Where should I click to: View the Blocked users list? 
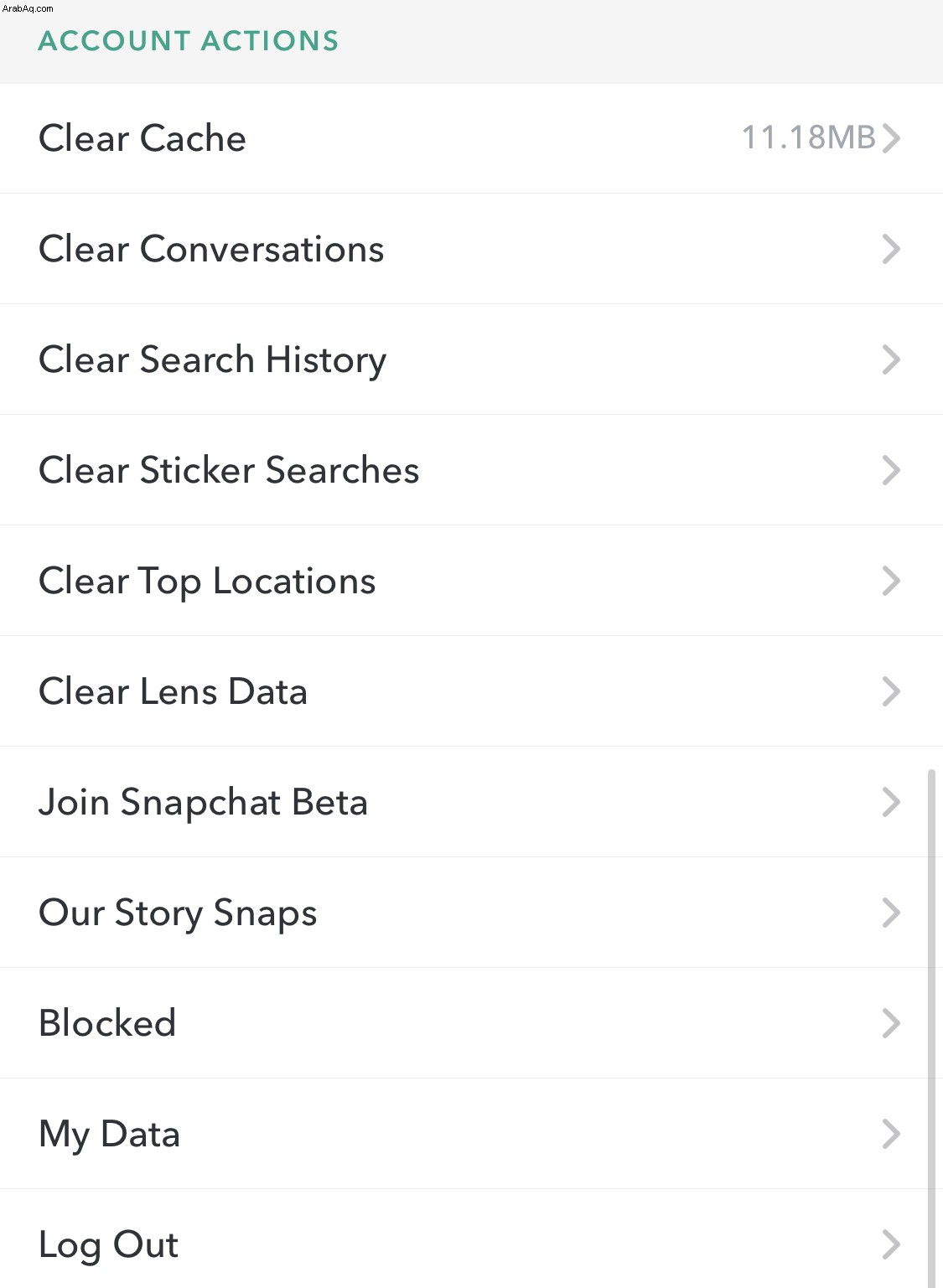point(471,1023)
